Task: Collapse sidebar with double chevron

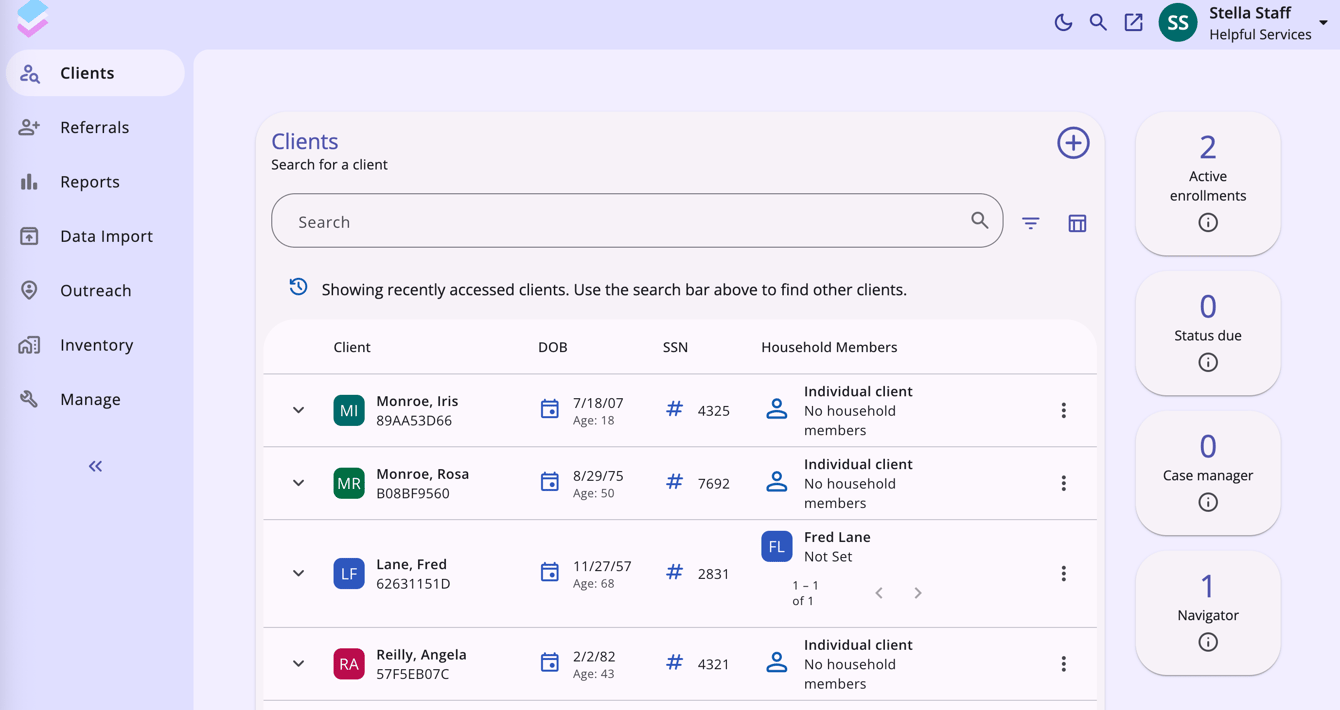Action: tap(95, 466)
